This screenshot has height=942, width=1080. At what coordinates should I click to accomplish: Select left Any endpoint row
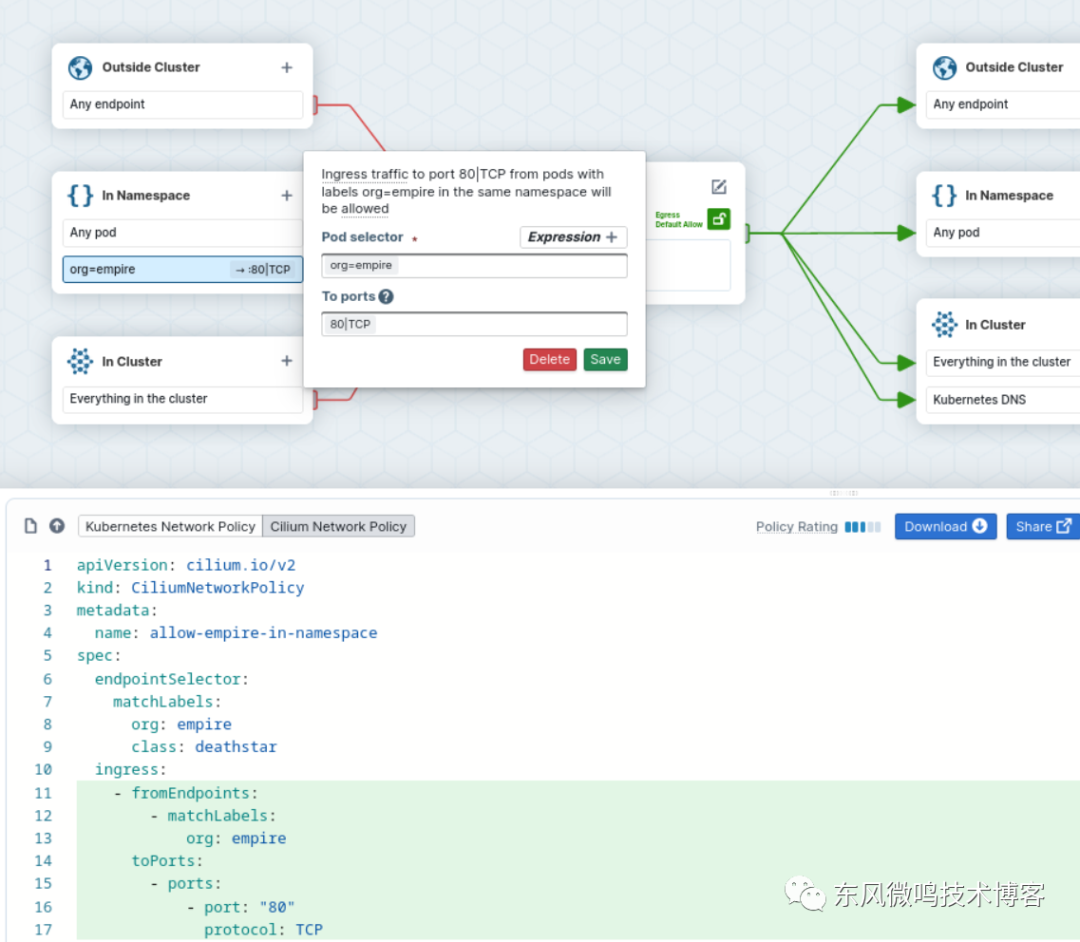pos(183,105)
